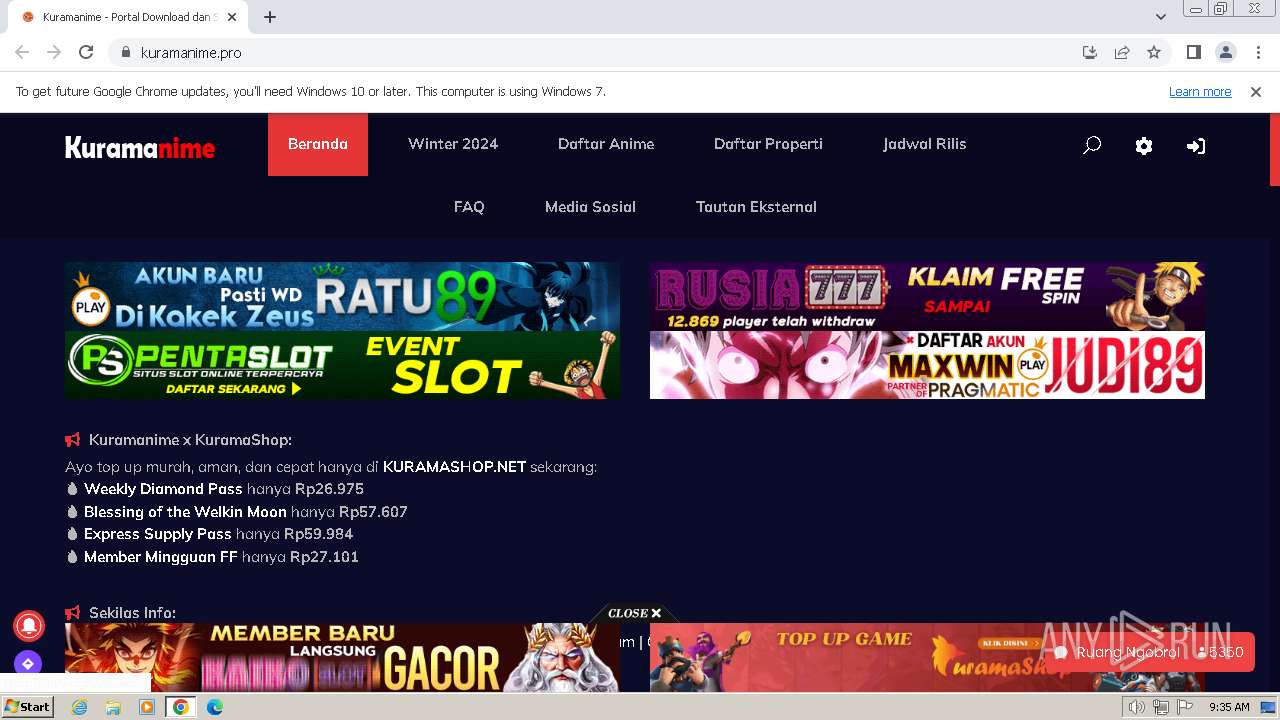Toggle the browser side panel icon

(1194, 52)
